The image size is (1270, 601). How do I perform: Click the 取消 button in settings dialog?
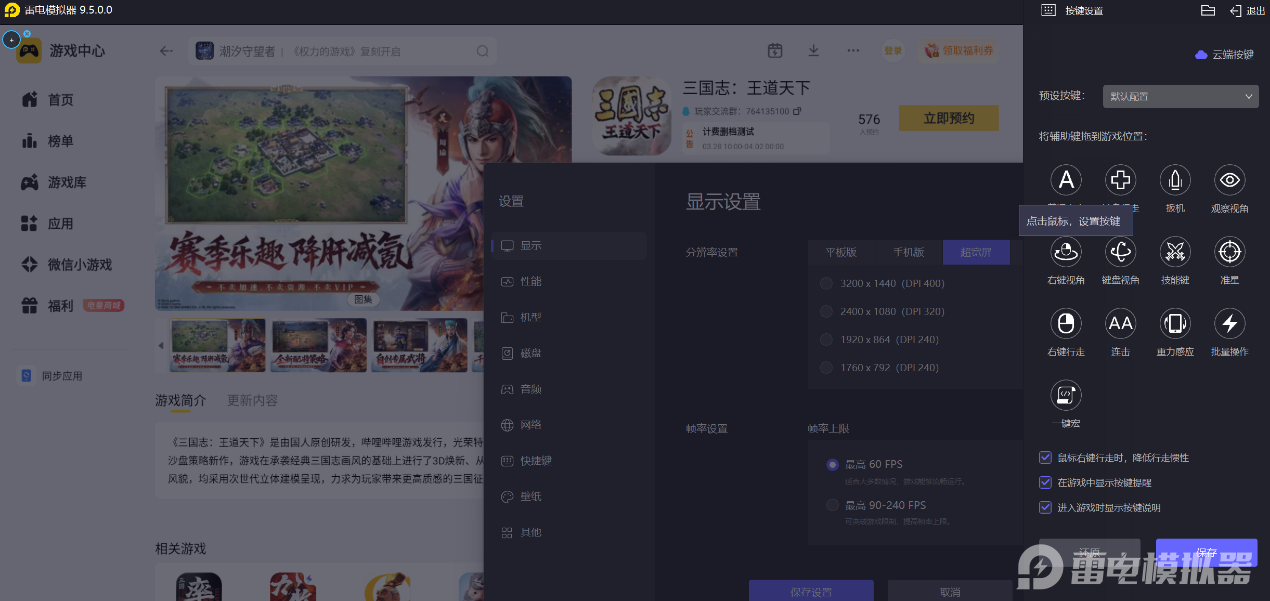(949, 591)
